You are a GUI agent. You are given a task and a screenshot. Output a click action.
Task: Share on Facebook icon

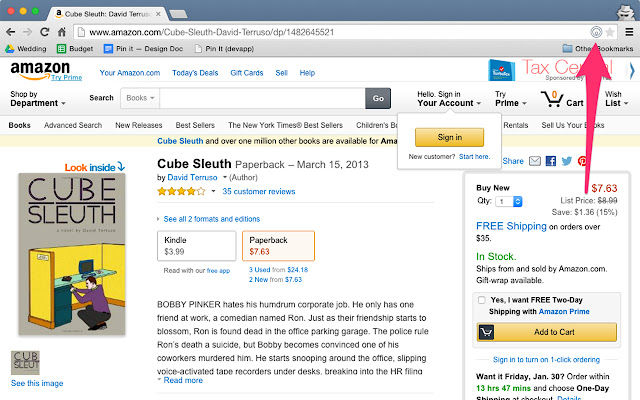click(x=551, y=161)
